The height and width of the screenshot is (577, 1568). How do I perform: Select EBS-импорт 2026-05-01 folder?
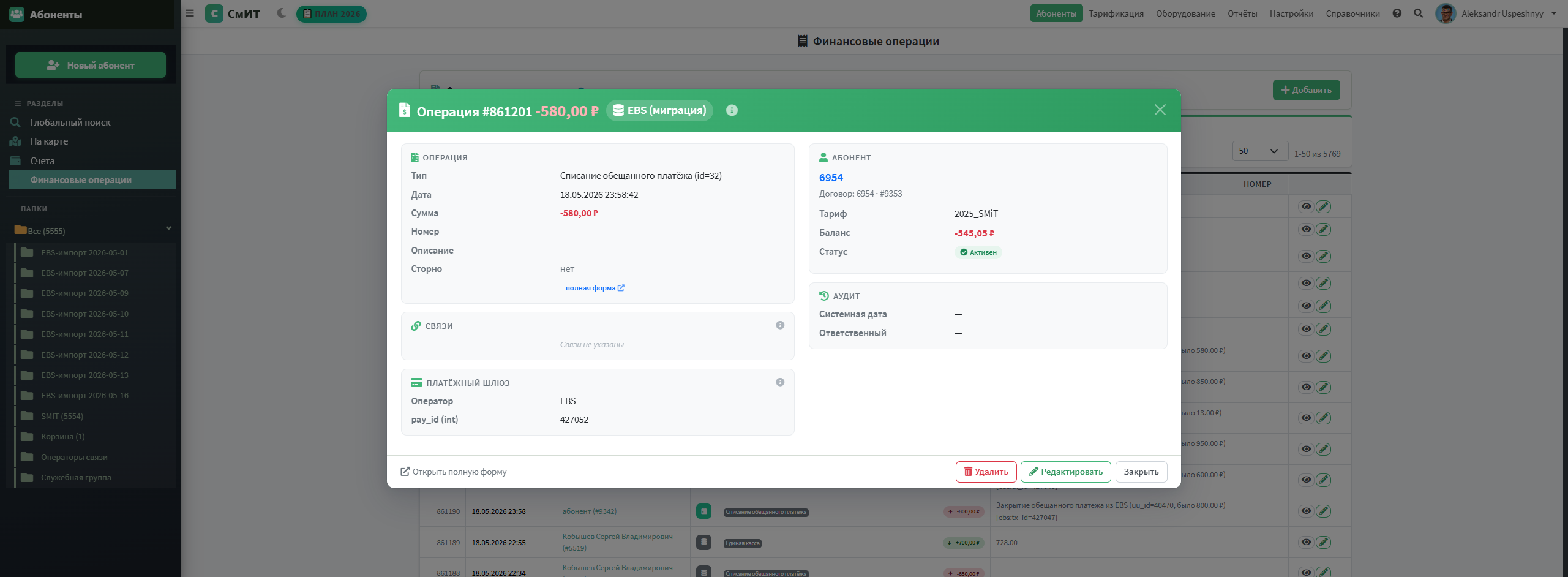pos(84,252)
